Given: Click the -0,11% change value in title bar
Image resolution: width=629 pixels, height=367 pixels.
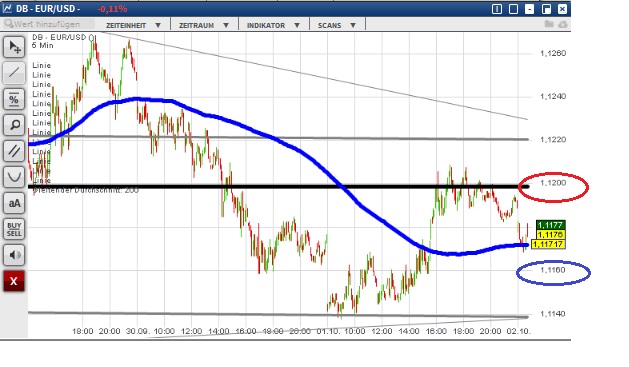Looking at the screenshot, I should (112, 9).
